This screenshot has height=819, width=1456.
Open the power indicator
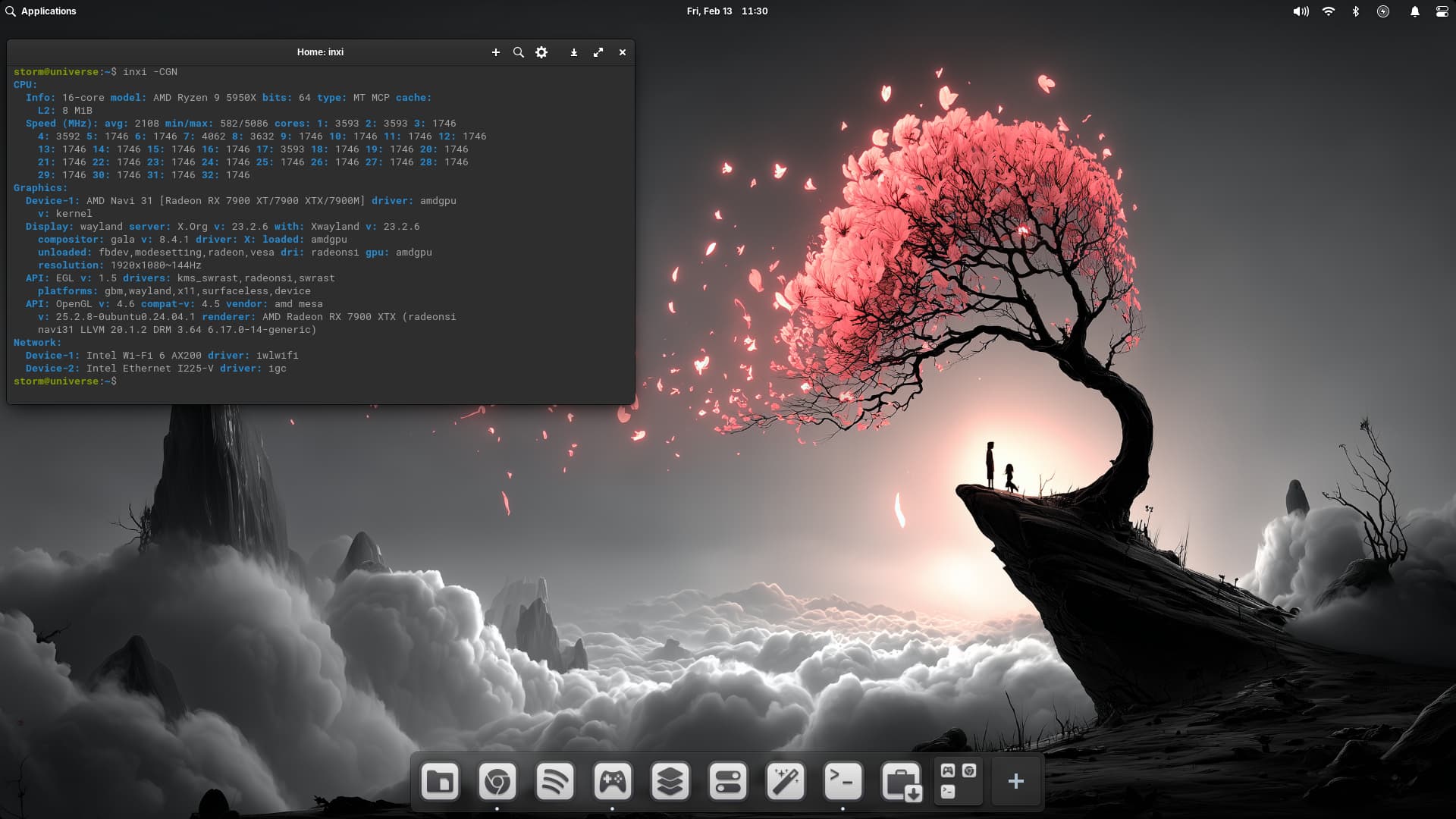coord(1383,11)
